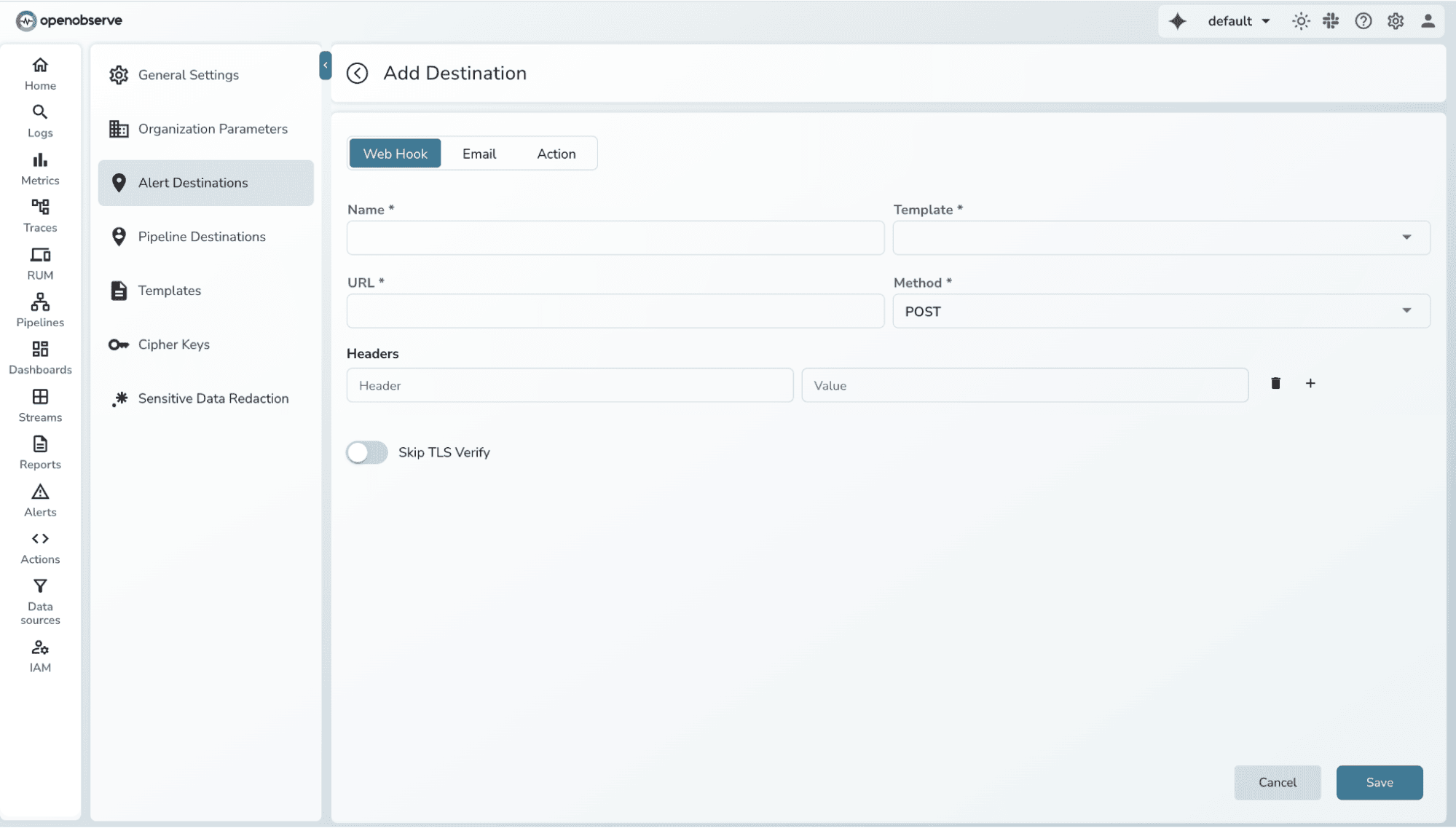Viewport: 1456px width, 828px height.
Task: Open the Dashboards panel
Action: [x=40, y=357]
